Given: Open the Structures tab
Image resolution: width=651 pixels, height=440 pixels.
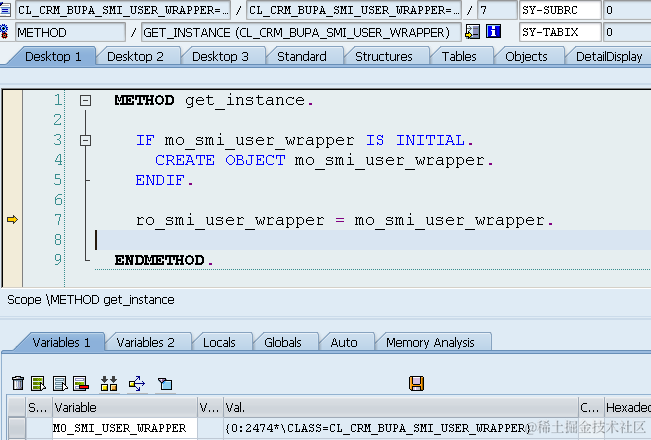Looking at the screenshot, I should pyautogui.click(x=384, y=56).
